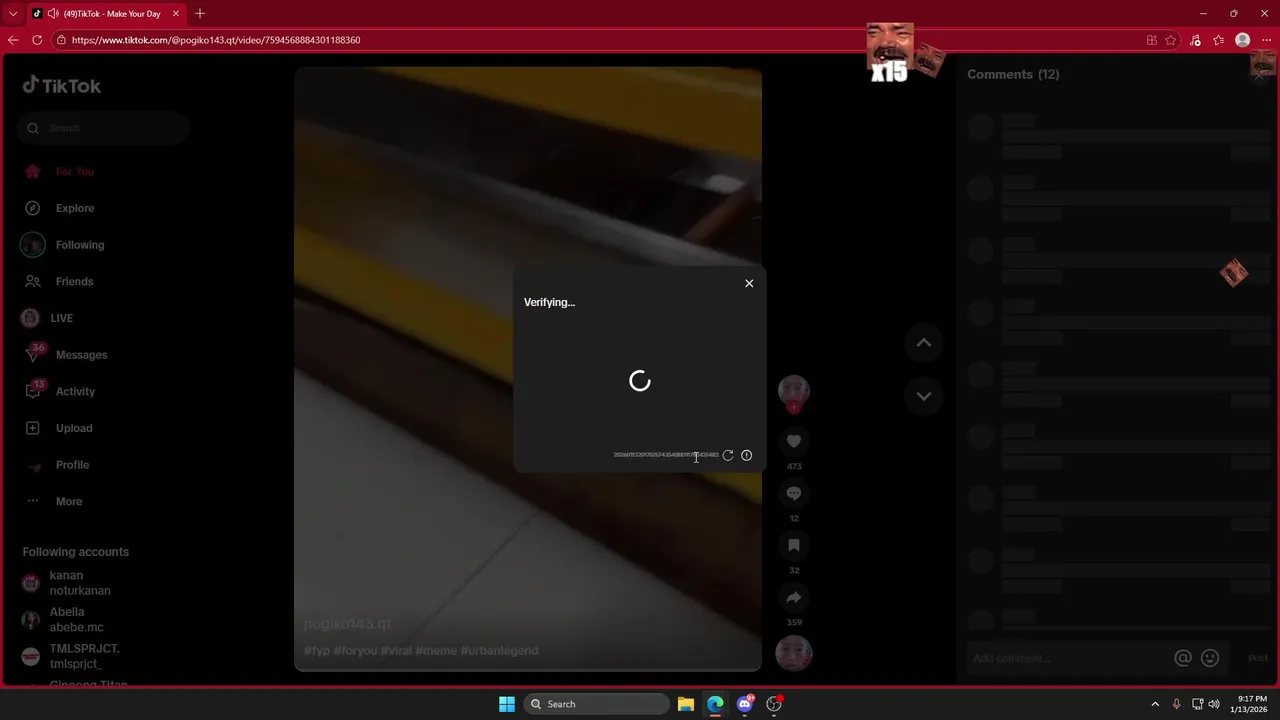This screenshot has height=720, width=1280.
Task: Close the TikTok browser tab
Action: click(x=176, y=14)
